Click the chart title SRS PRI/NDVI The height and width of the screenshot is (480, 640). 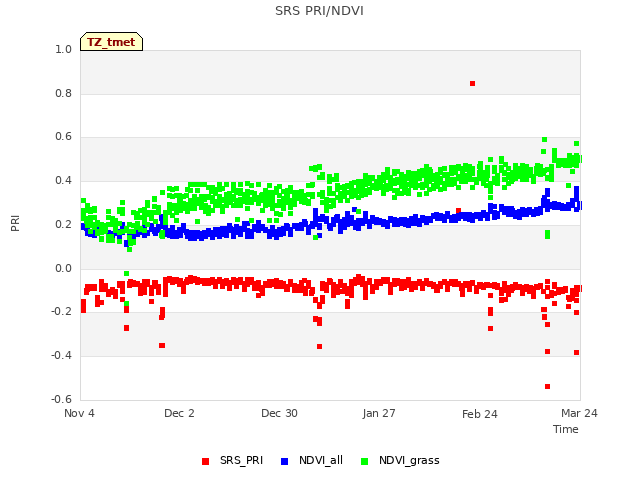[x=319, y=11]
